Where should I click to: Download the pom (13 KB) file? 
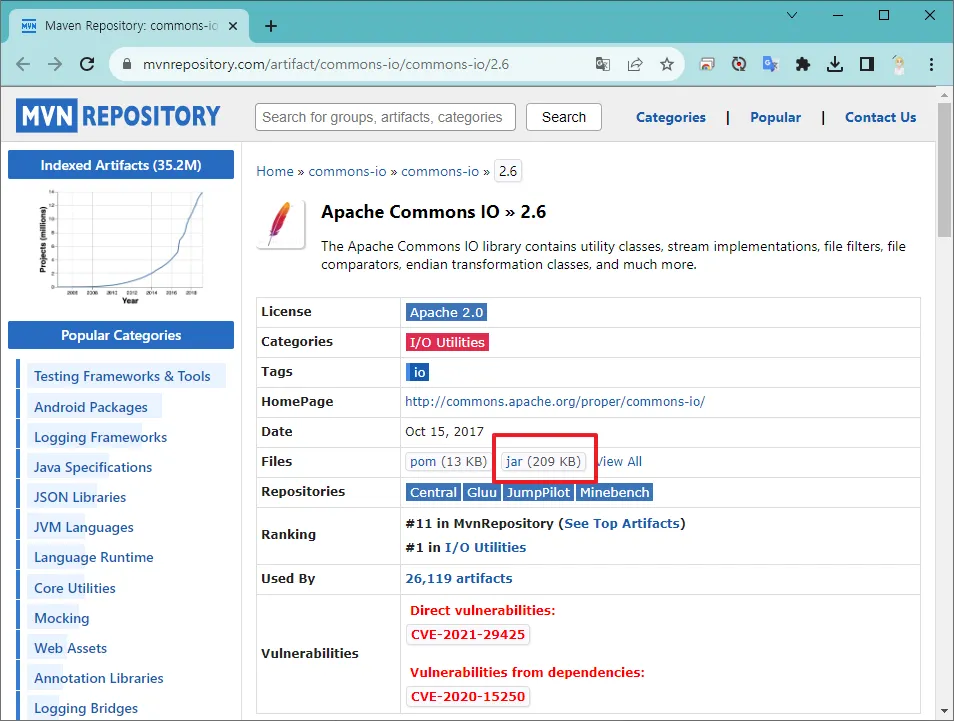[448, 462]
